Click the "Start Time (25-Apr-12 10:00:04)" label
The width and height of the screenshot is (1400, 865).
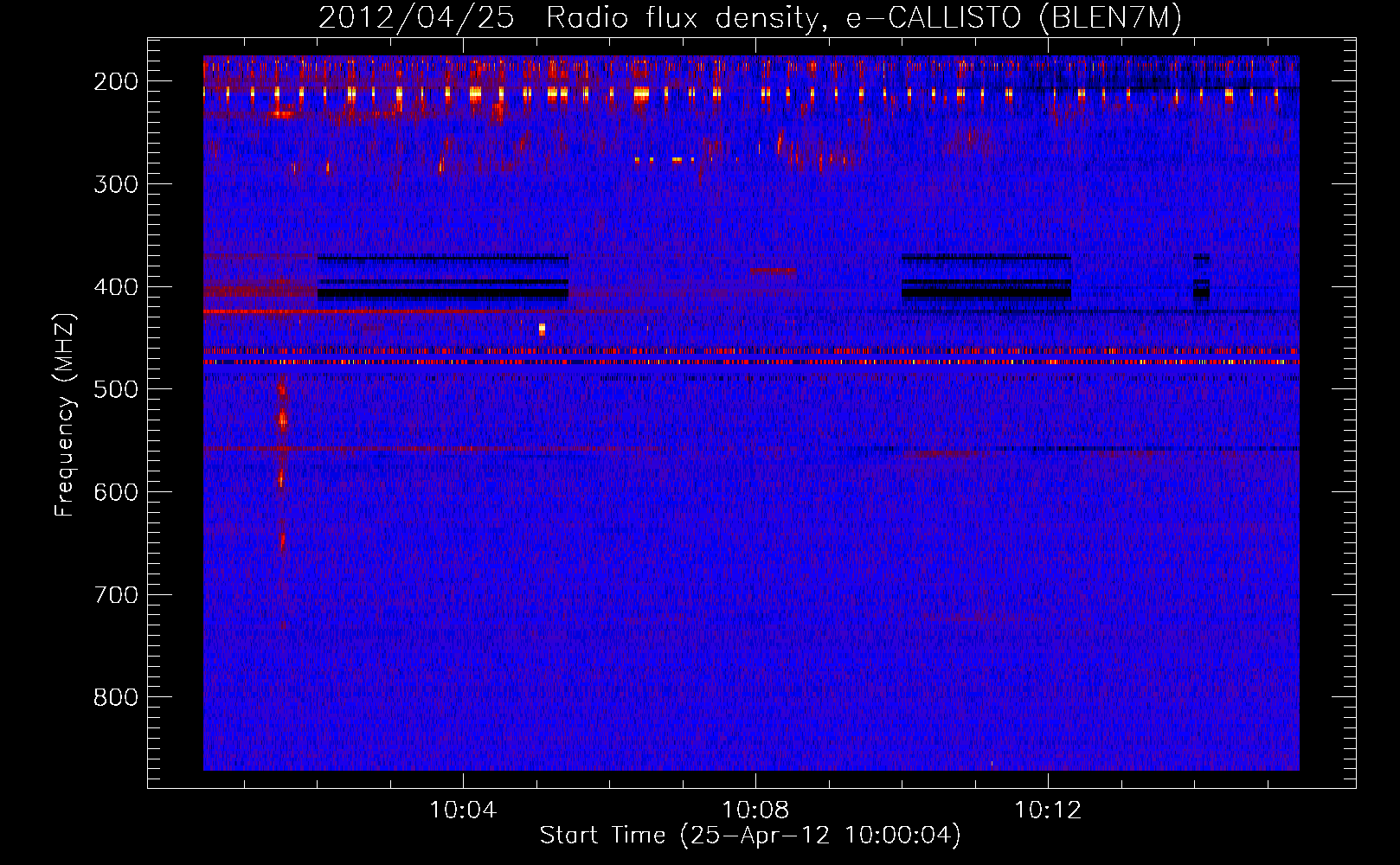pyautogui.click(x=750, y=836)
